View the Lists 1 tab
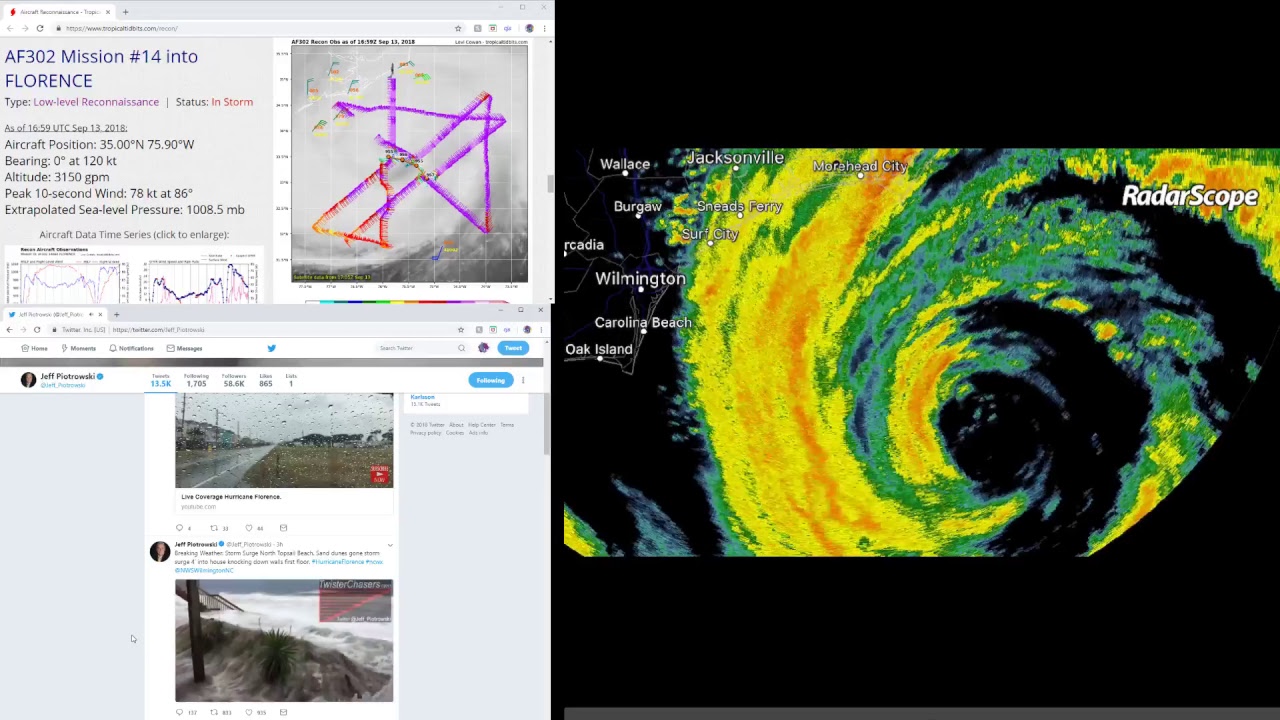The height and width of the screenshot is (720, 1280). point(291,380)
